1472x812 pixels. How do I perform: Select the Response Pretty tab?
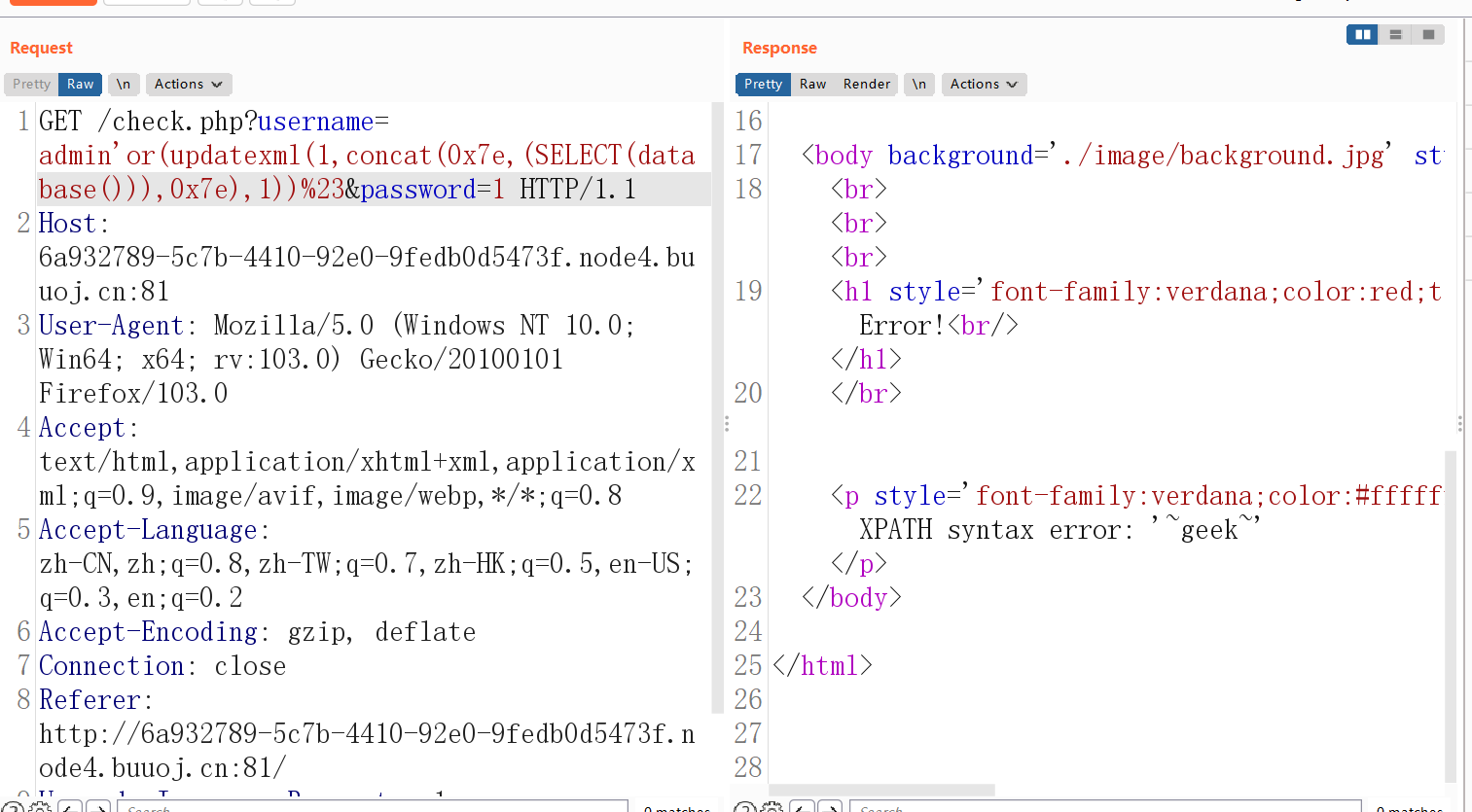pos(763,85)
